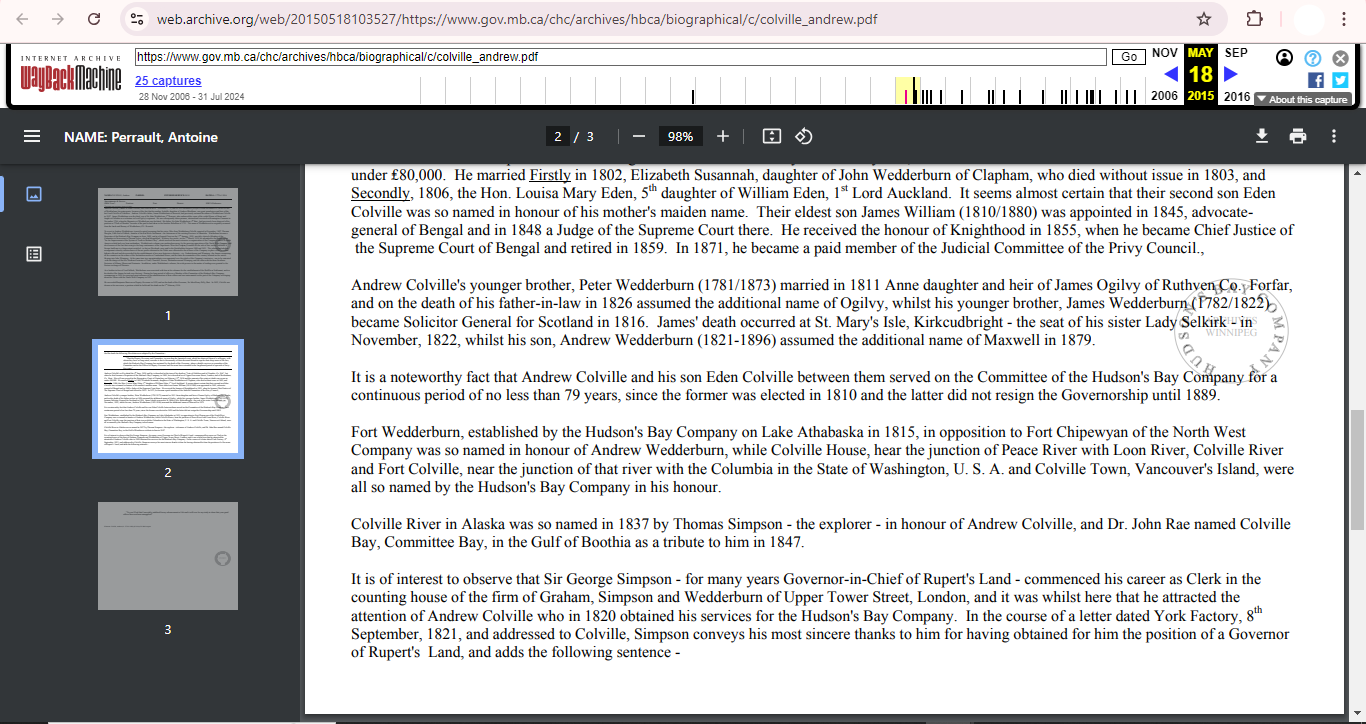
Task: Click the PDF vertical scrollbar thumb
Action: (1358, 469)
